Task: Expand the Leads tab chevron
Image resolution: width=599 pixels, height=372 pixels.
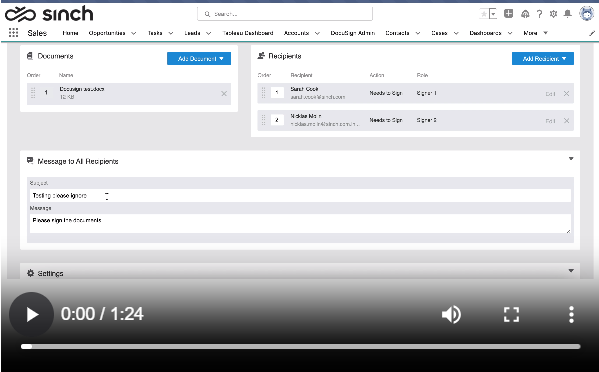Action: [209, 33]
